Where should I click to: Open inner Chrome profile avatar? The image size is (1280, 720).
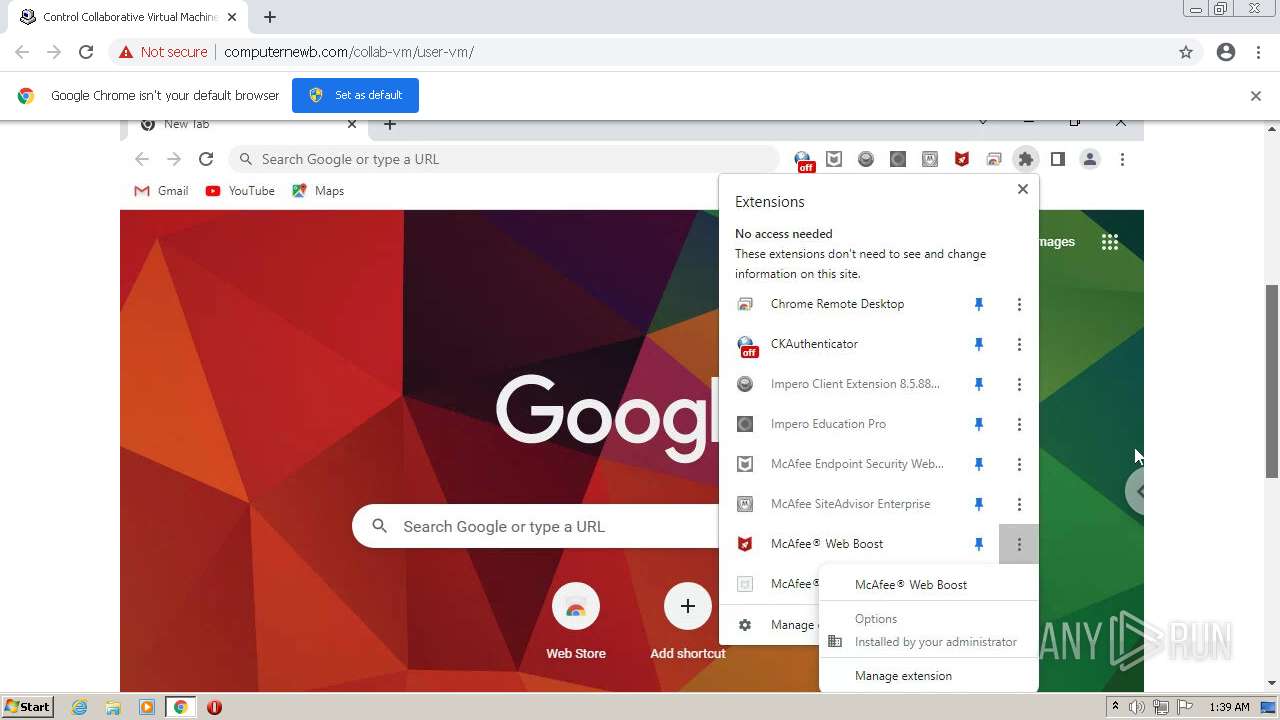click(1090, 159)
